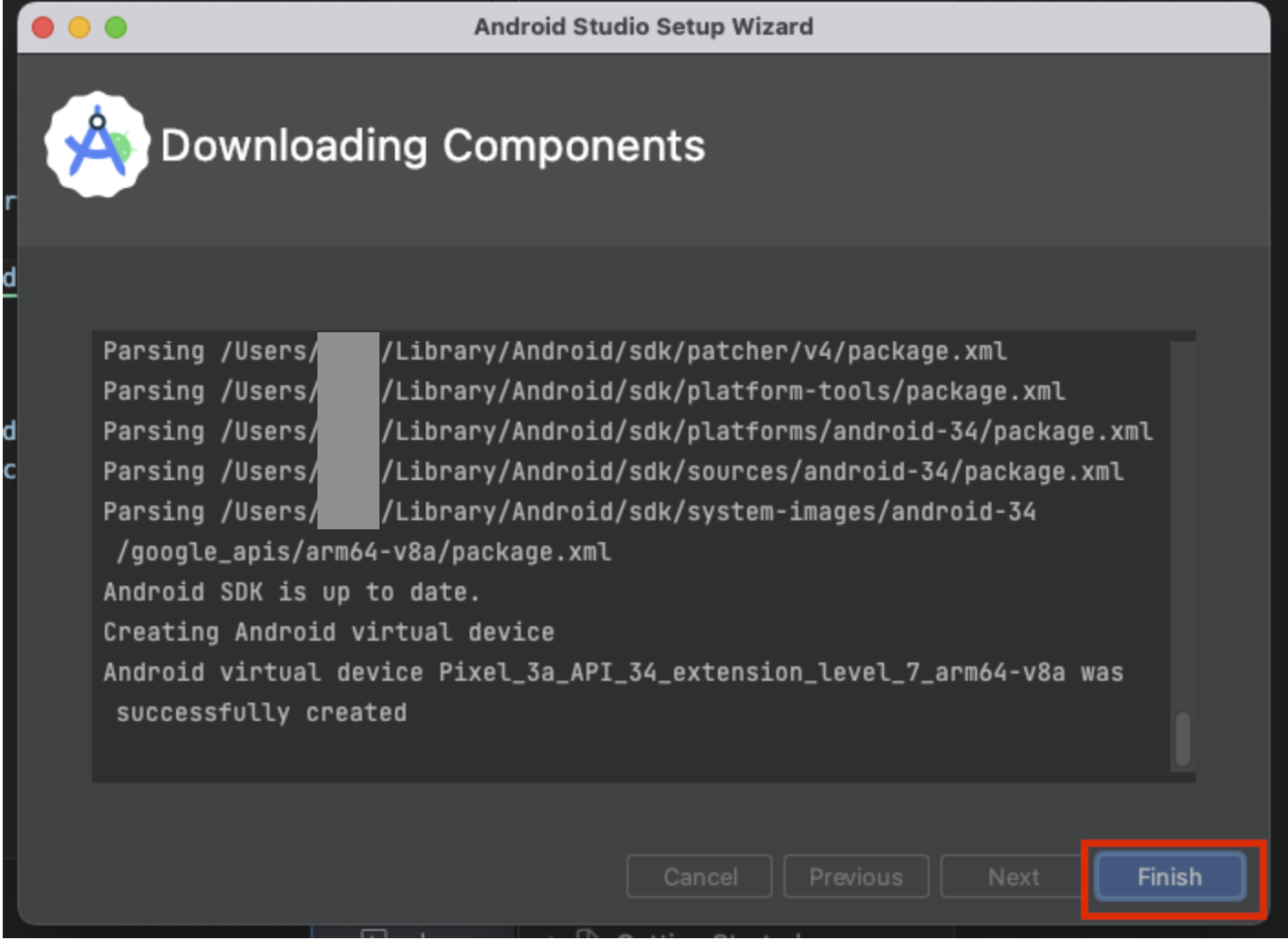Viewport: 1288px width, 940px height.
Task: Click the Cancel button
Action: (x=700, y=877)
